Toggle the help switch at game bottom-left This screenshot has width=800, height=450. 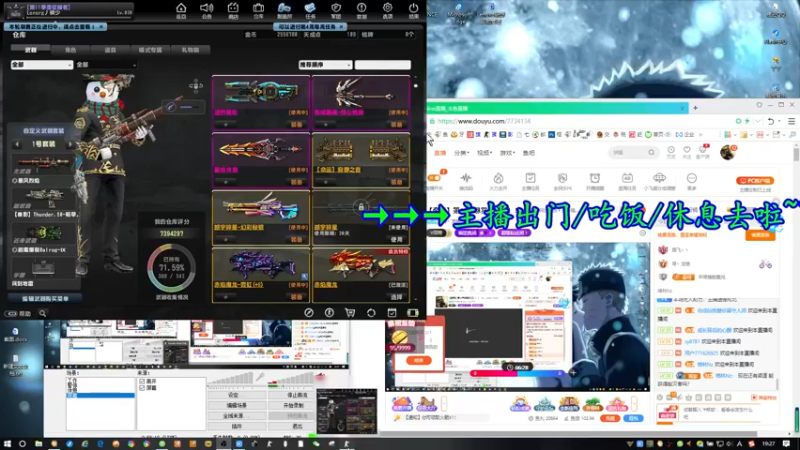[x=11, y=313]
